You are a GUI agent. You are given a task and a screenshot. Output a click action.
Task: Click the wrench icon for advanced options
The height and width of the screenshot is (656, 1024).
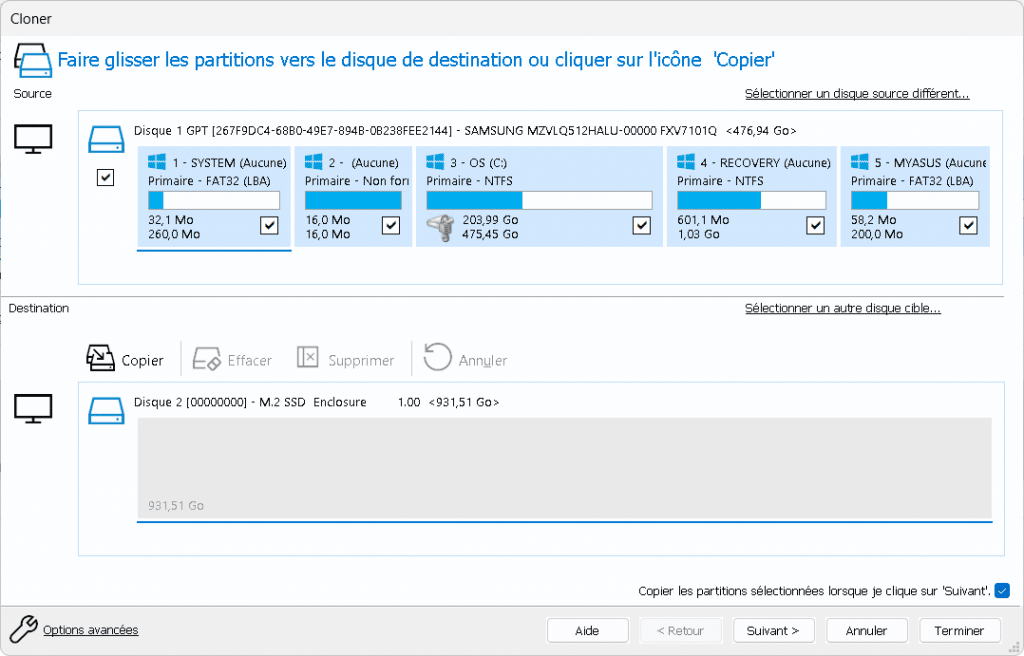22,629
